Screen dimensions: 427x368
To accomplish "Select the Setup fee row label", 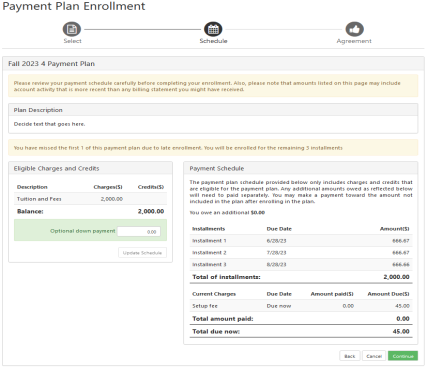I will (205, 306).
